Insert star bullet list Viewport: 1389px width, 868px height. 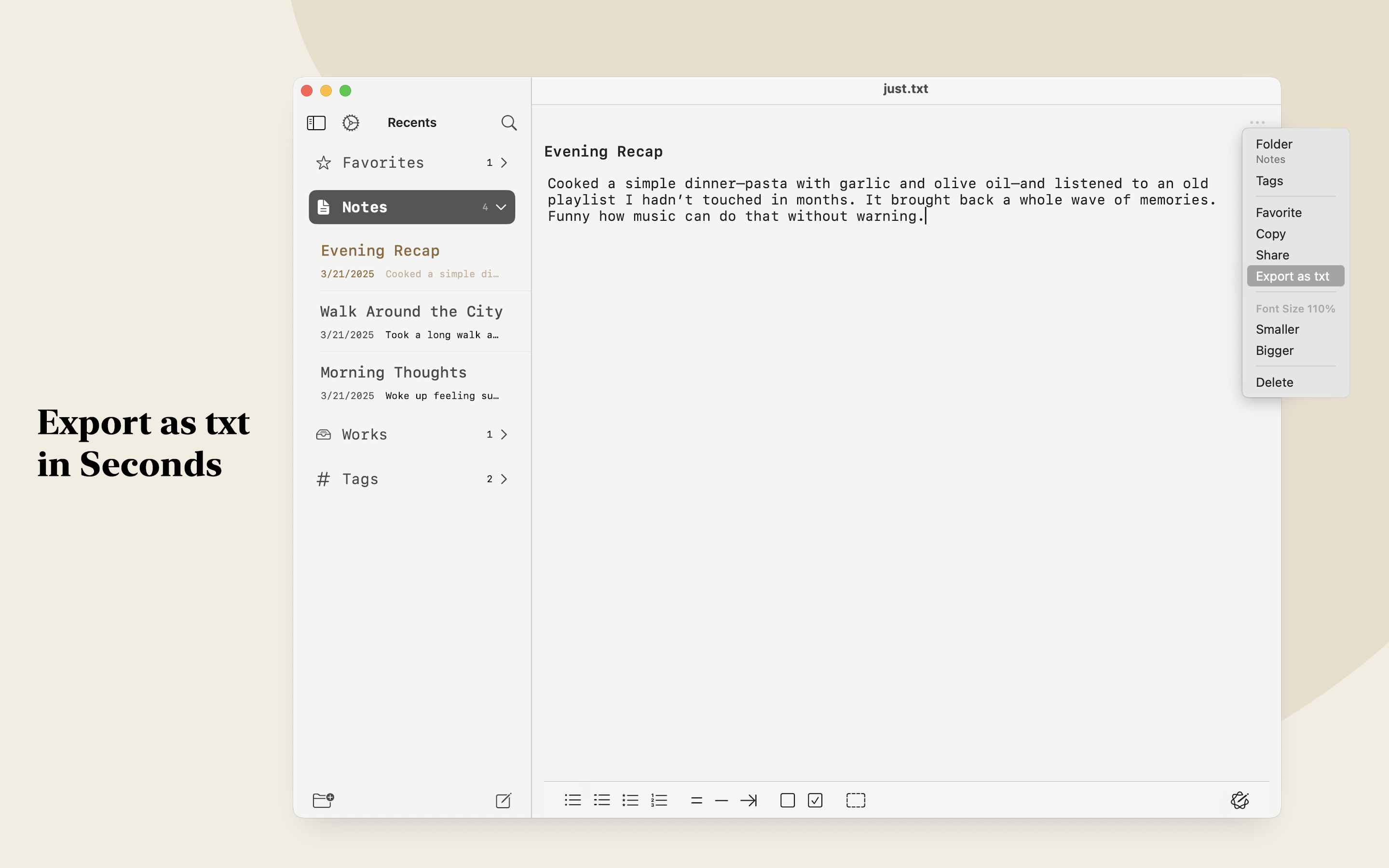[x=630, y=800]
